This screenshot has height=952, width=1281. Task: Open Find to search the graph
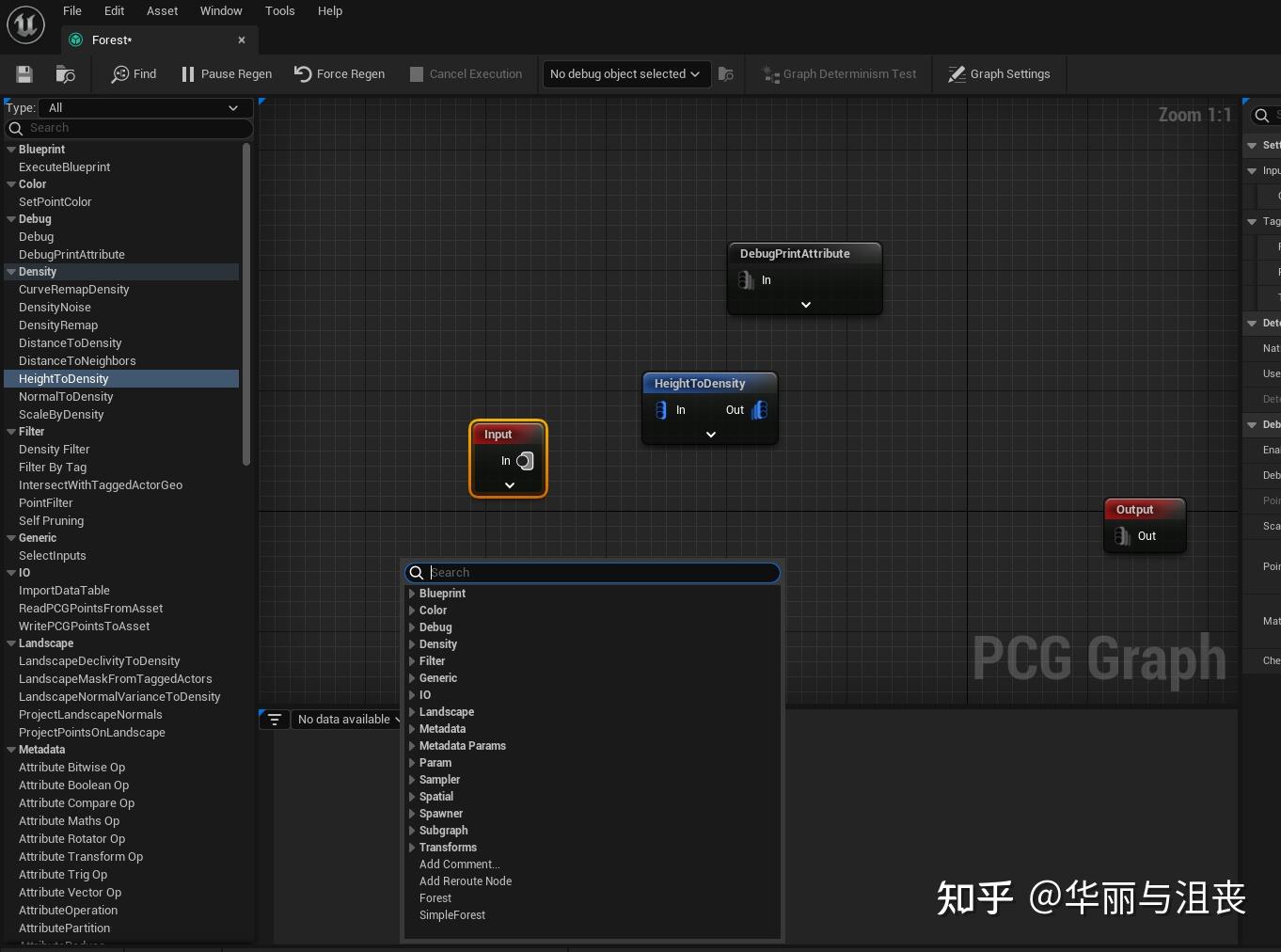click(x=133, y=74)
